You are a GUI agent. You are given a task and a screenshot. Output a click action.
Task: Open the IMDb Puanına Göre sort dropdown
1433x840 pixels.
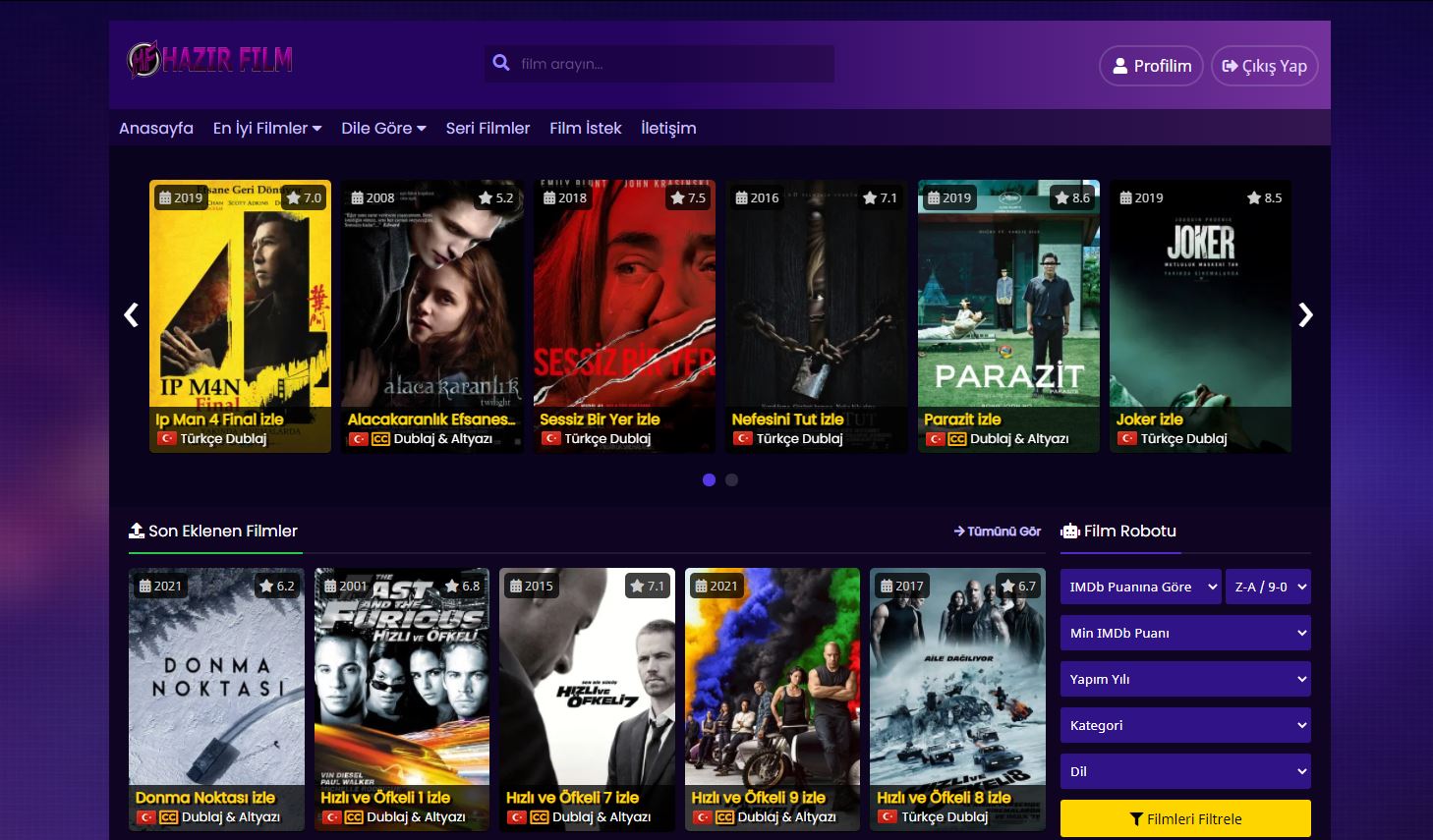tap(1140, 587)
